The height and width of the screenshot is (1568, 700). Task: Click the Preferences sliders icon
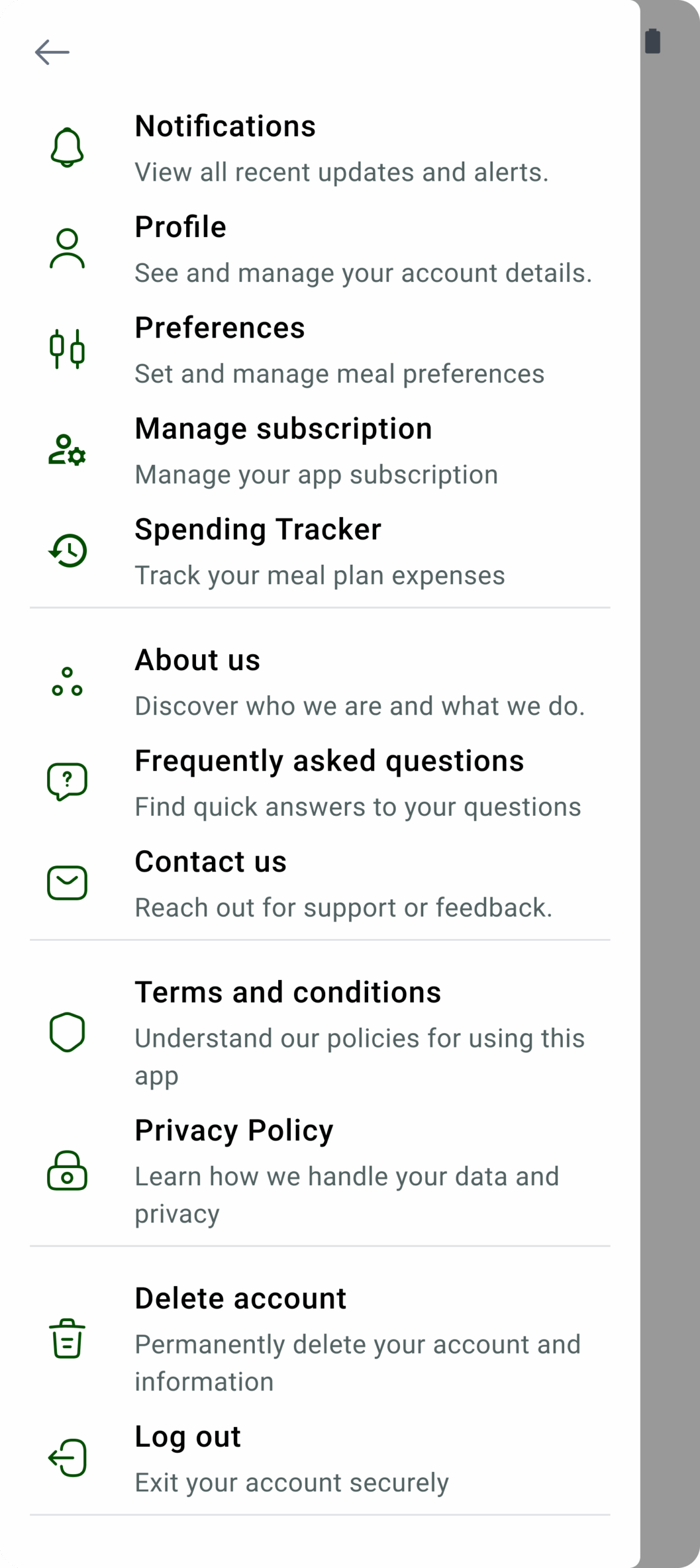(x=67, y=349)
